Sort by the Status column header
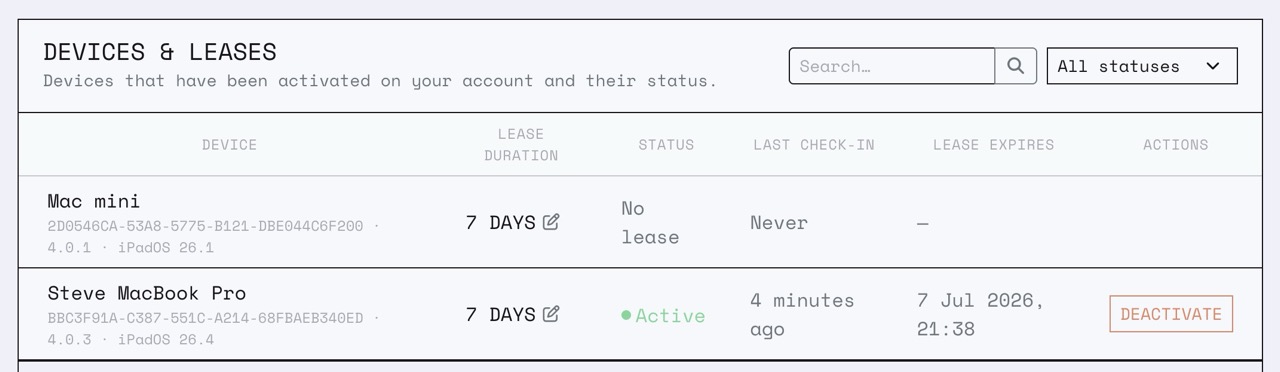Image resolution: width=1280 pixels, height=372 pixels. click(666, 145)
